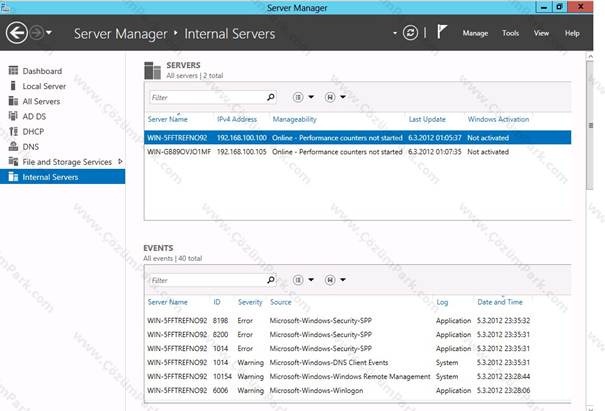This screenshot has height=411, width=605.
Task: Click the Events filter input field
Action: [207, 281]
